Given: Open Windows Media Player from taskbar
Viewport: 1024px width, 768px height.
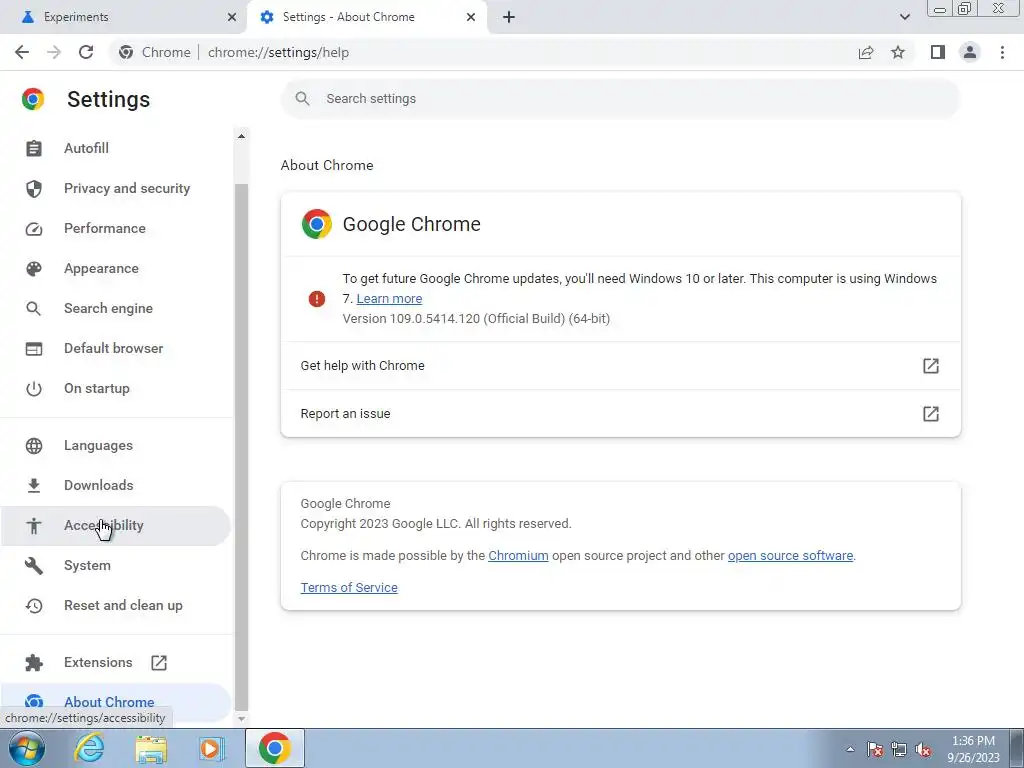Looking at the screenshot, I should coord(210,748).
